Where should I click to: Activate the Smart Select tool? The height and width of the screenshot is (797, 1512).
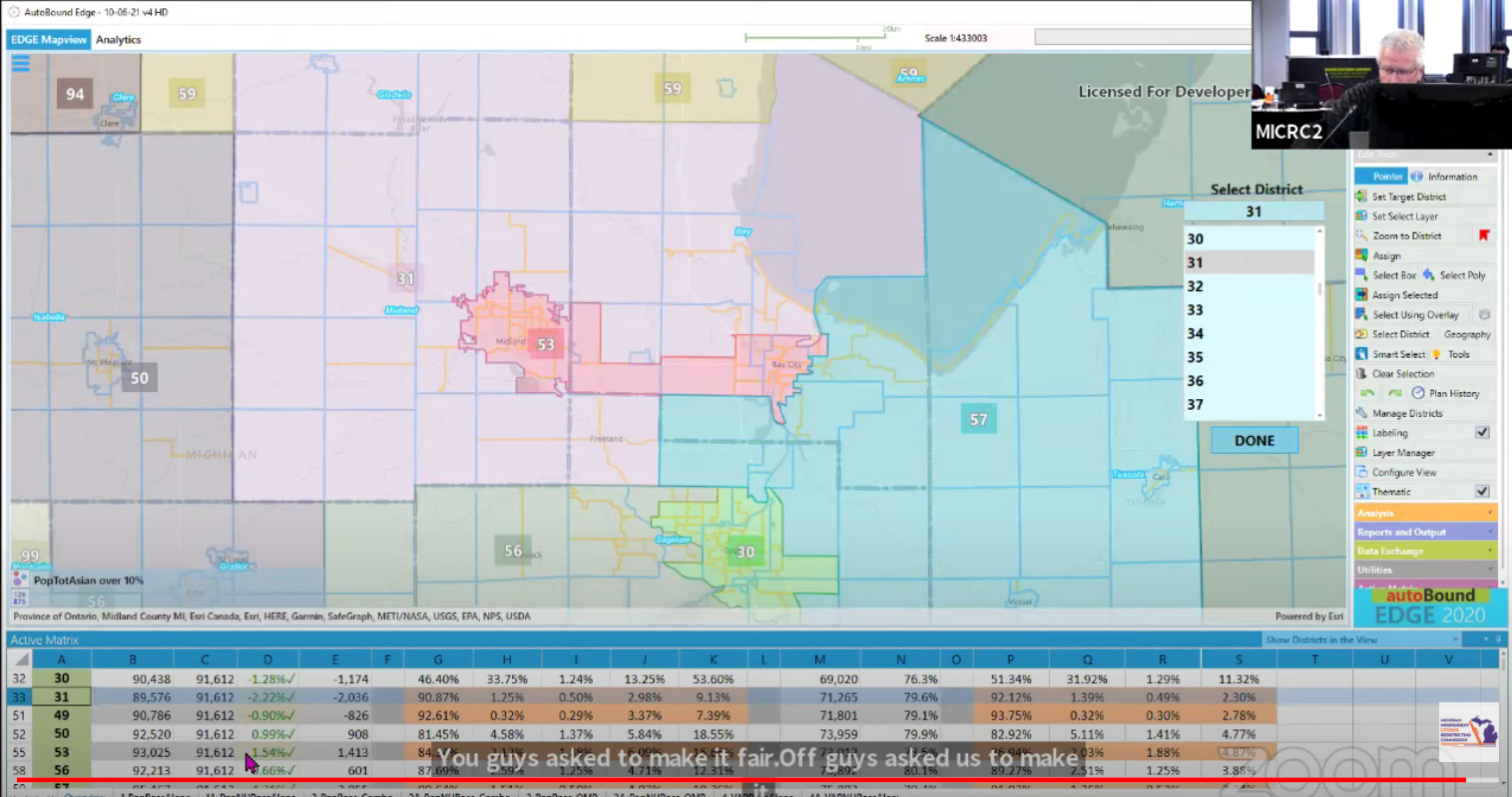[x=1390, y=354]
